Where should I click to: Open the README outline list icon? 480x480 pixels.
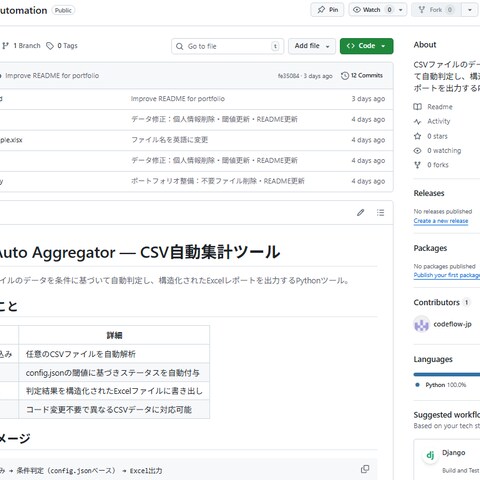coord(380,212)
